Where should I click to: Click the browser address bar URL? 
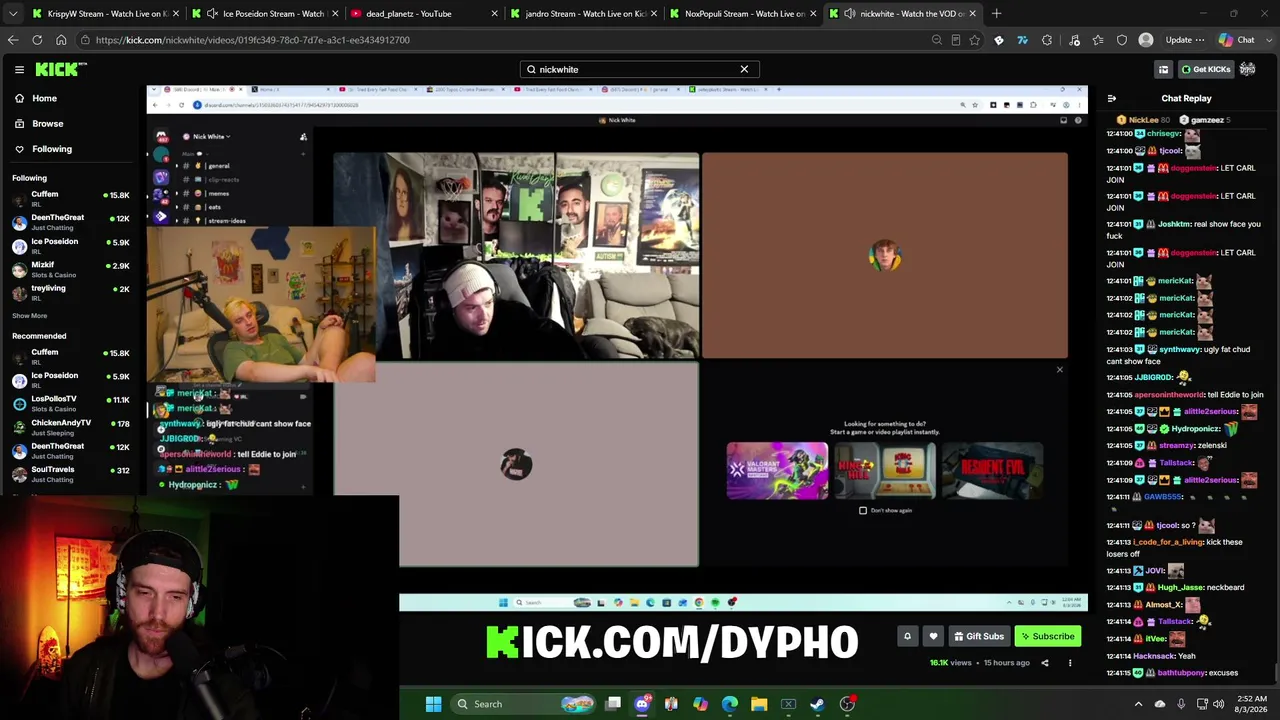pyautogui.click(x=253, y=40)
